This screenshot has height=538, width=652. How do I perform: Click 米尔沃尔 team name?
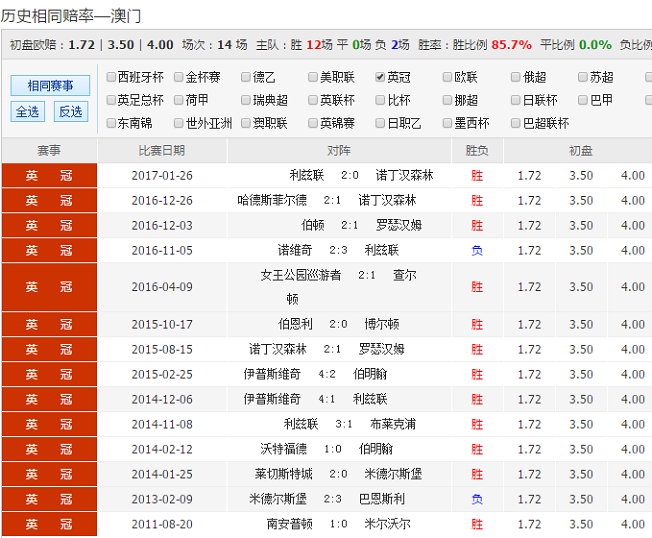click(387, 524)
